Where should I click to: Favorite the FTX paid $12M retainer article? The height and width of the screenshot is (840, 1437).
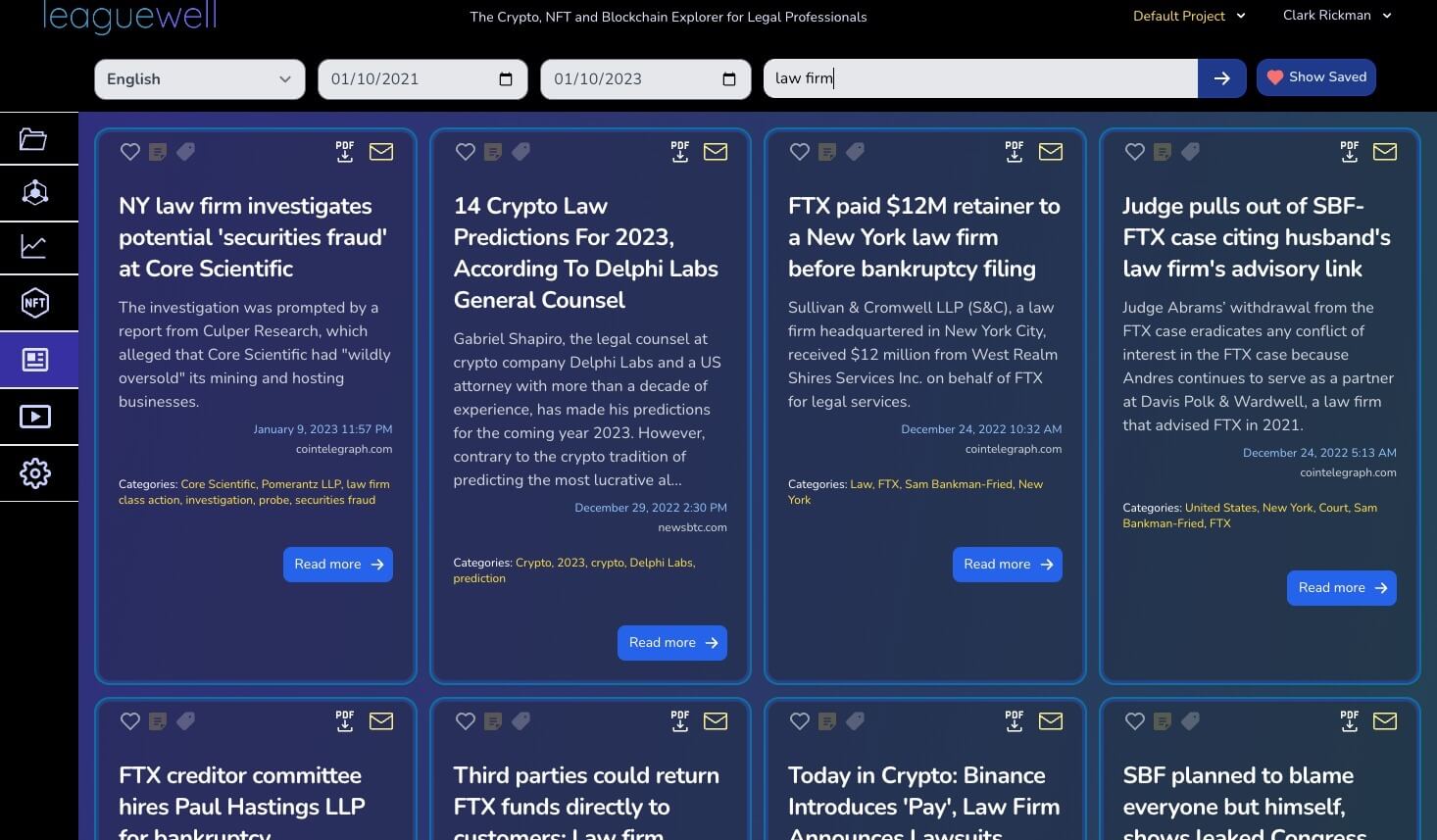pos(800,152)
